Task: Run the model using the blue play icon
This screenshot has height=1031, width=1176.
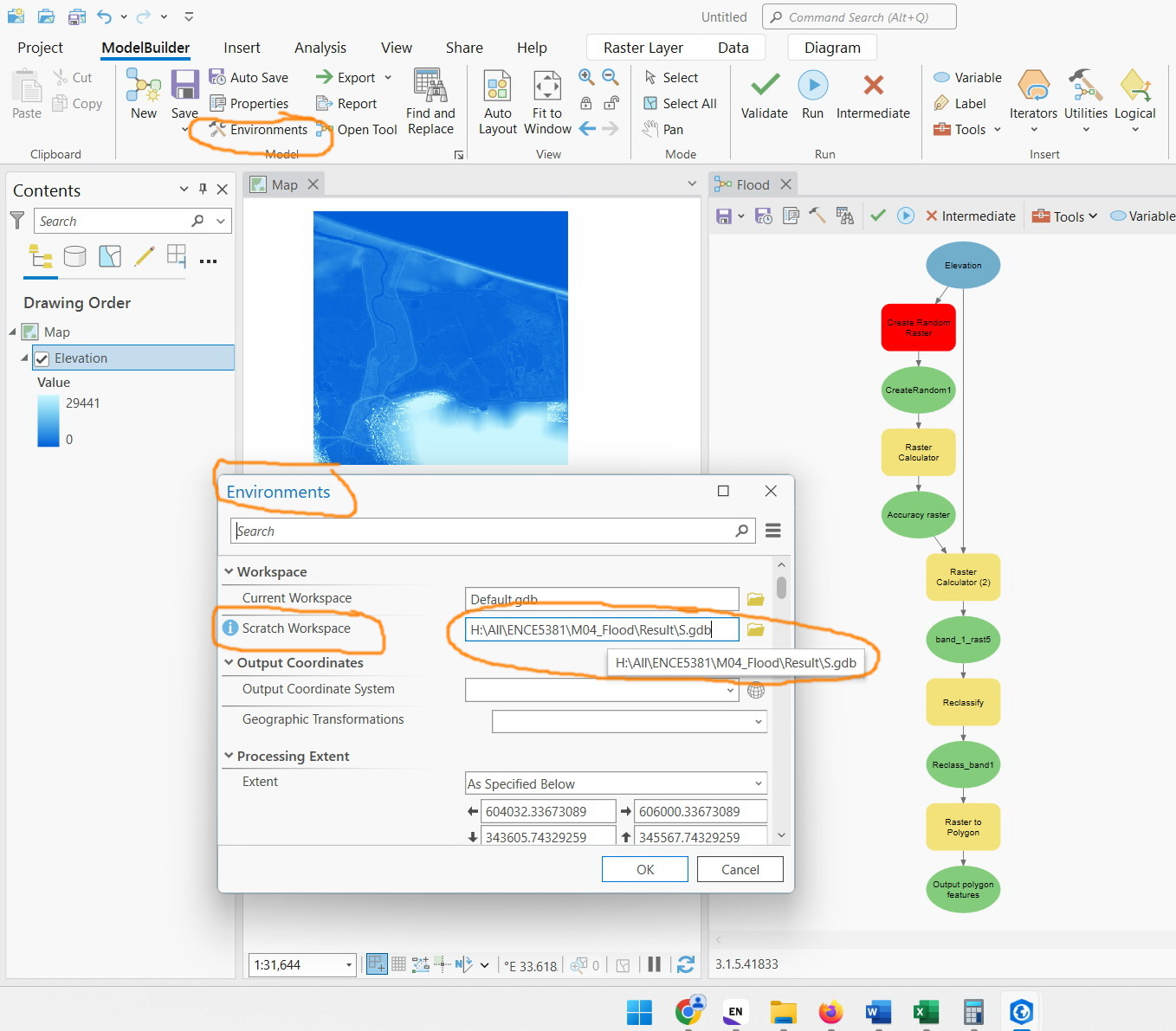Action: pos(812,87)
